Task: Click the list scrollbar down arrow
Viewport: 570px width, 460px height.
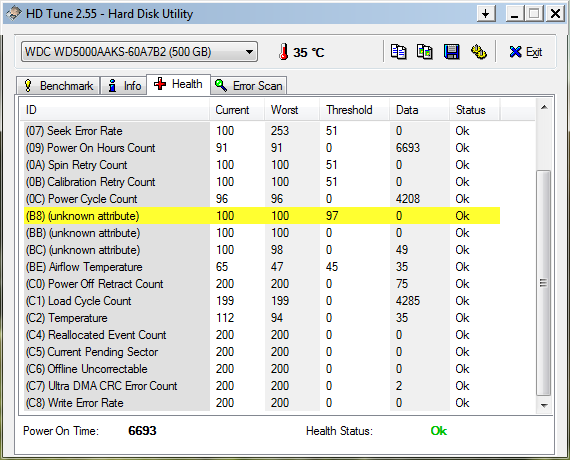Action: click(544, 405)
